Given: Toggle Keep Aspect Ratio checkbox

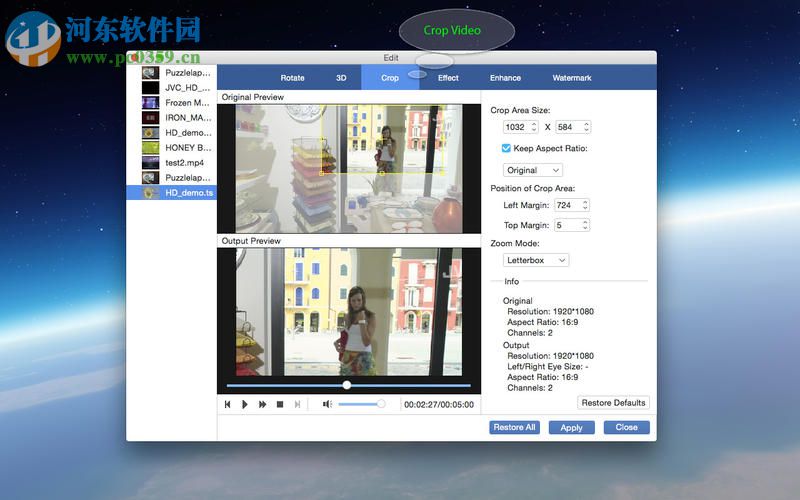Looking at the screenshot, I should pos(506,148).
